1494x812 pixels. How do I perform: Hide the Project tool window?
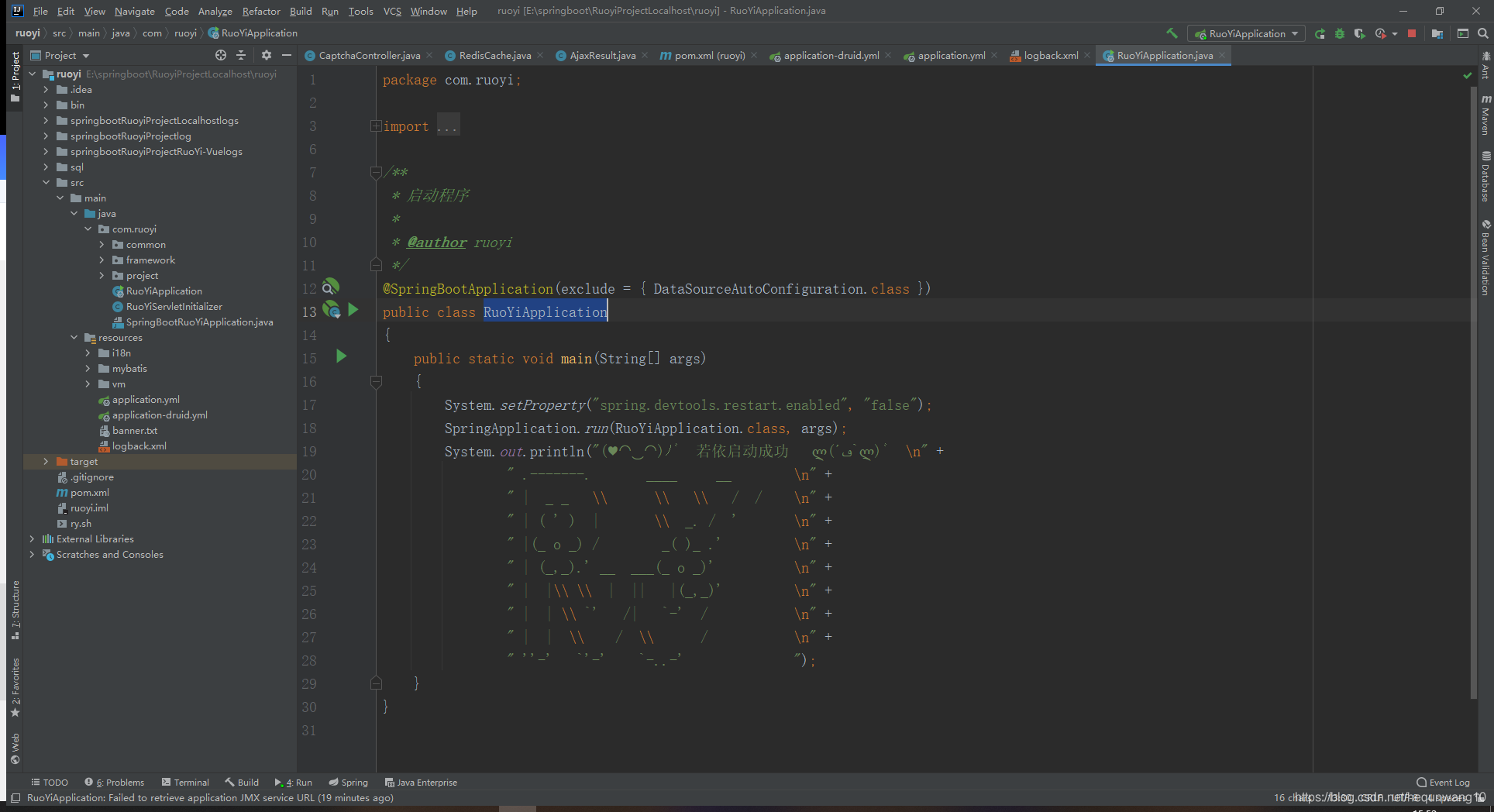[287, 55]
